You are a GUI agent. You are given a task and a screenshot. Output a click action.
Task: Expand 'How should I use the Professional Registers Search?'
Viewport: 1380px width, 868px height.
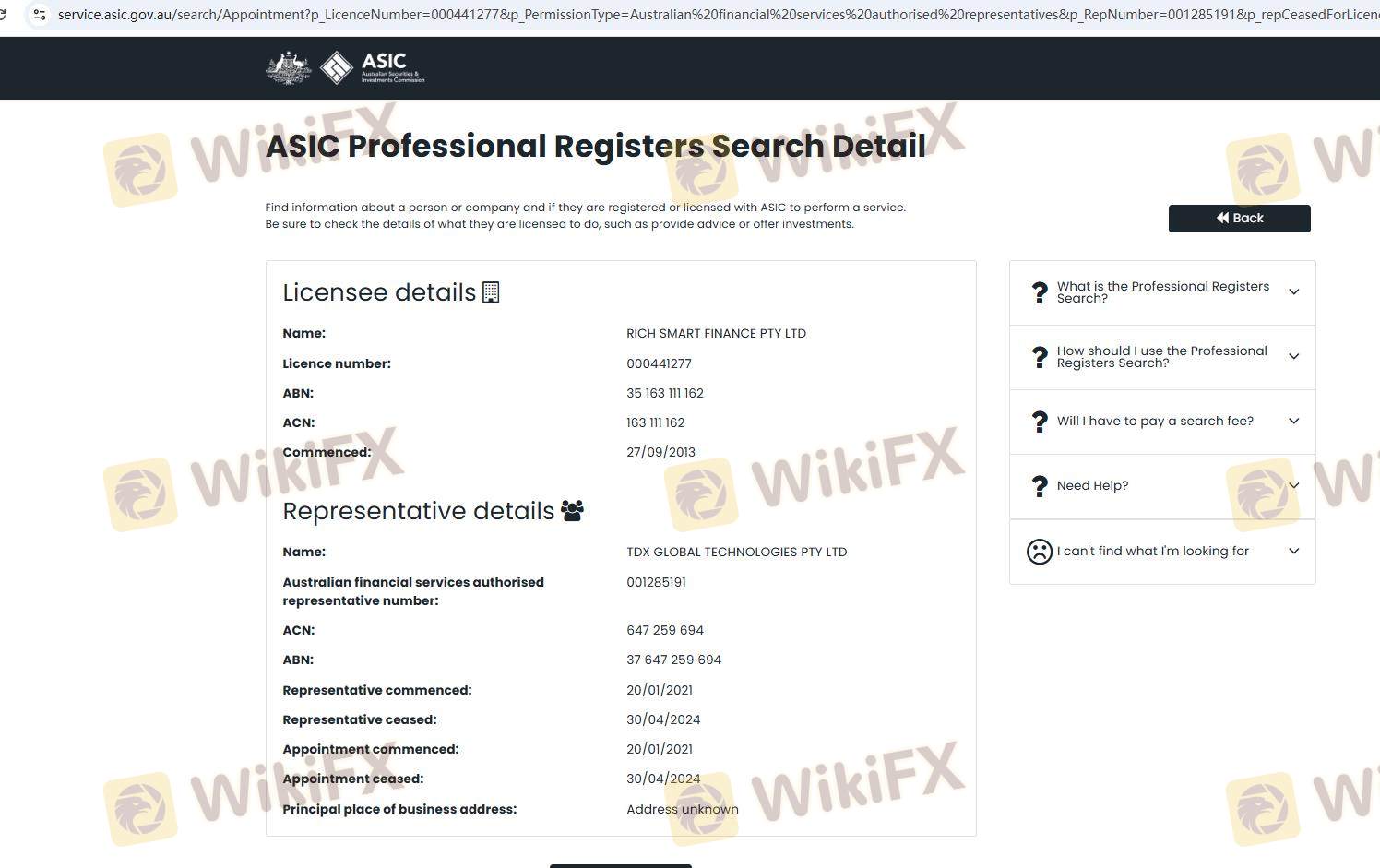(1162, 357)
